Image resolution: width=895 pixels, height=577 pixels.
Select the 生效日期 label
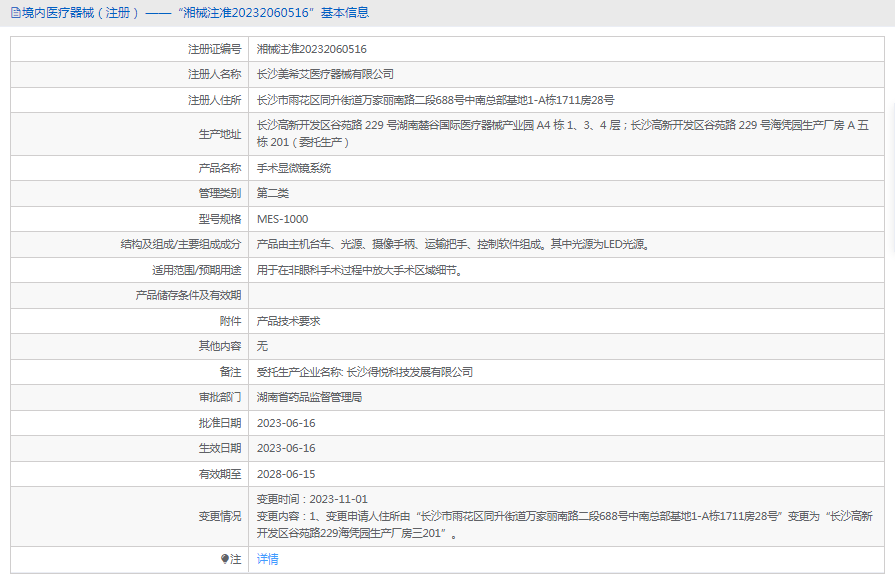coord(220,449)
